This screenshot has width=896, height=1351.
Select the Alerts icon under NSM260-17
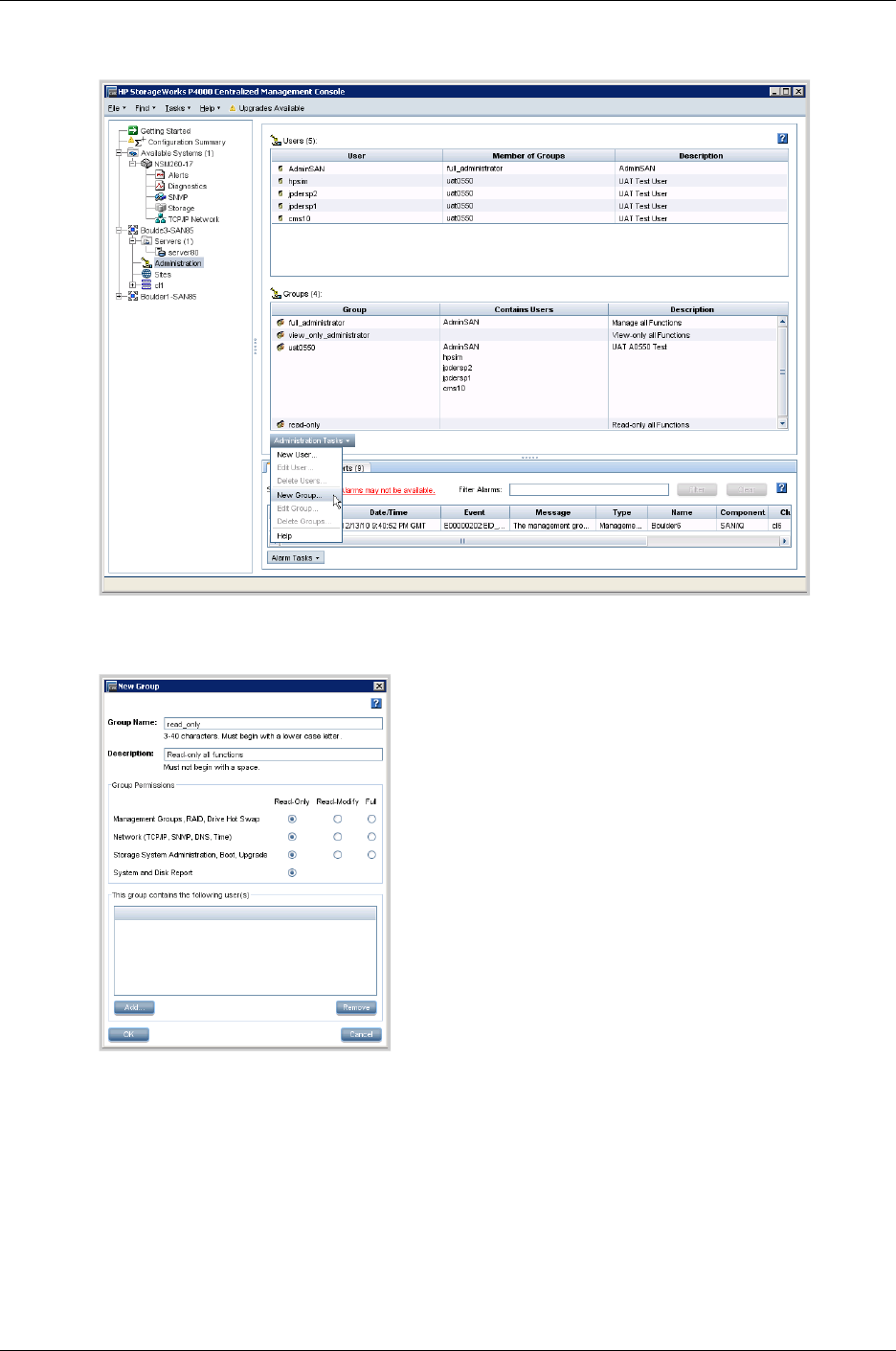(160, 175)
